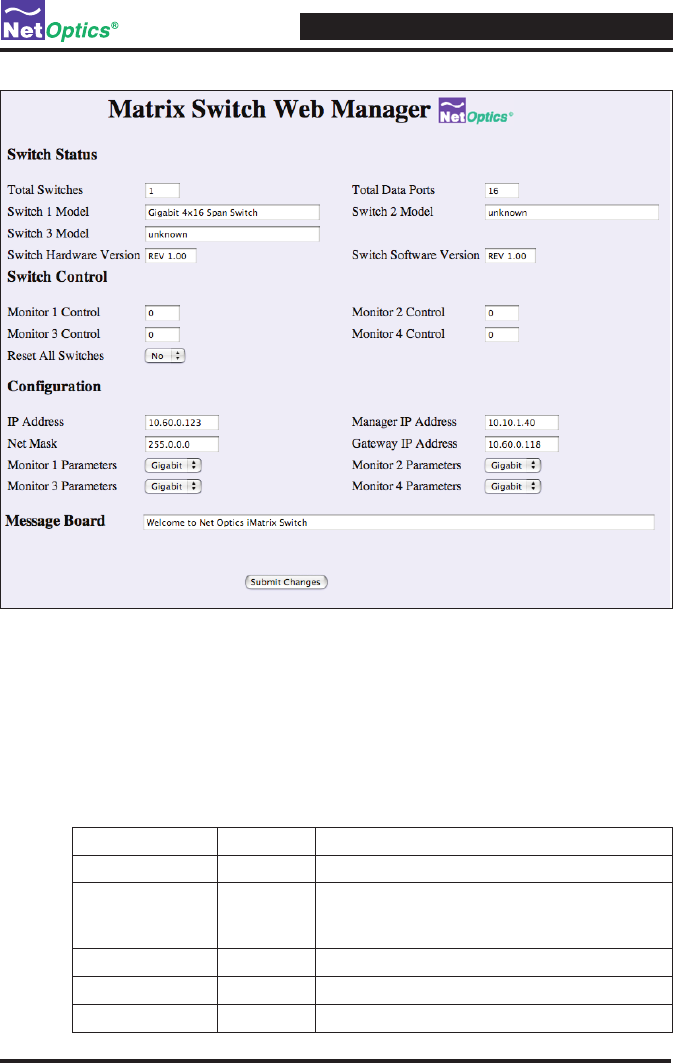Click the IP Address field
Image resolution: width=673 pixels, height=1063 pixels.
182,422
